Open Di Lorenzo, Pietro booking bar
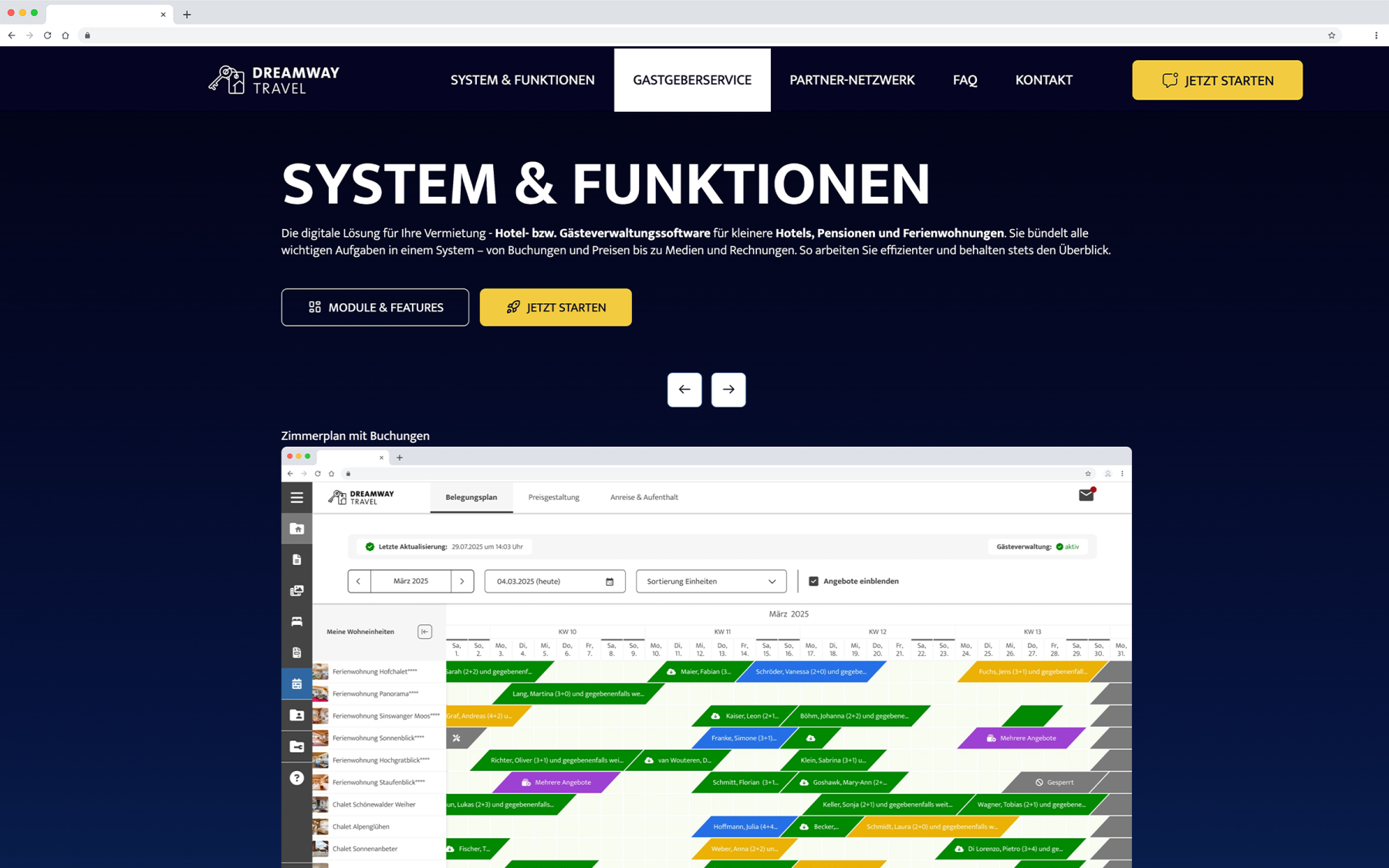This screenshot has height=868, width=1389. tap(1009, 849)
